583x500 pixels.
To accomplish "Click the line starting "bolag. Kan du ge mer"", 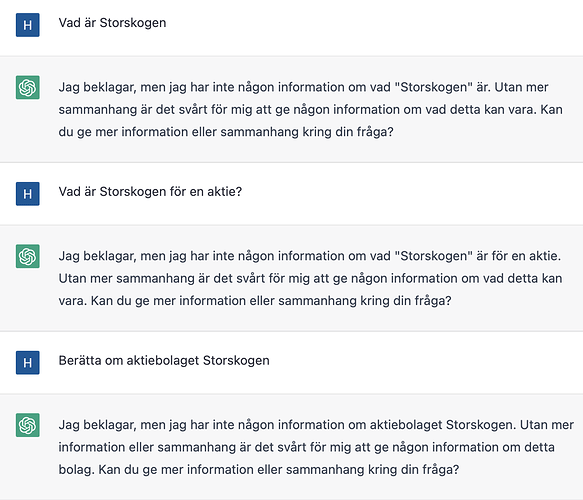I will (259, 470).
